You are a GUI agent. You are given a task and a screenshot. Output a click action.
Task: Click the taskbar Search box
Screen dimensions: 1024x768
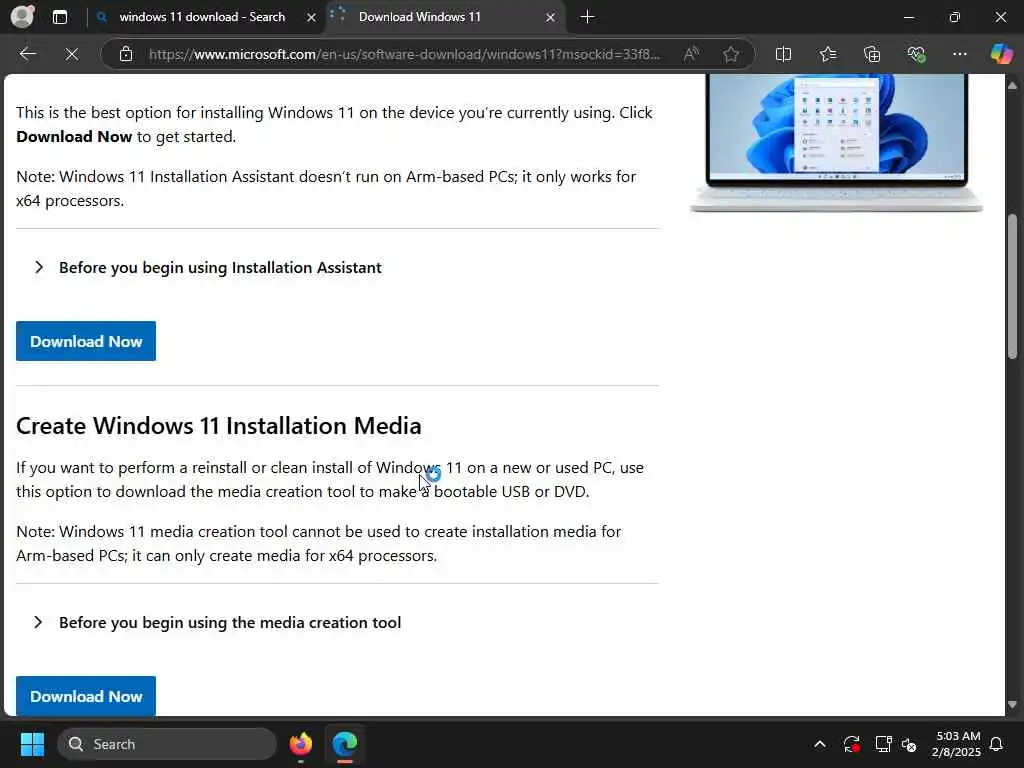tap(167, 744)
